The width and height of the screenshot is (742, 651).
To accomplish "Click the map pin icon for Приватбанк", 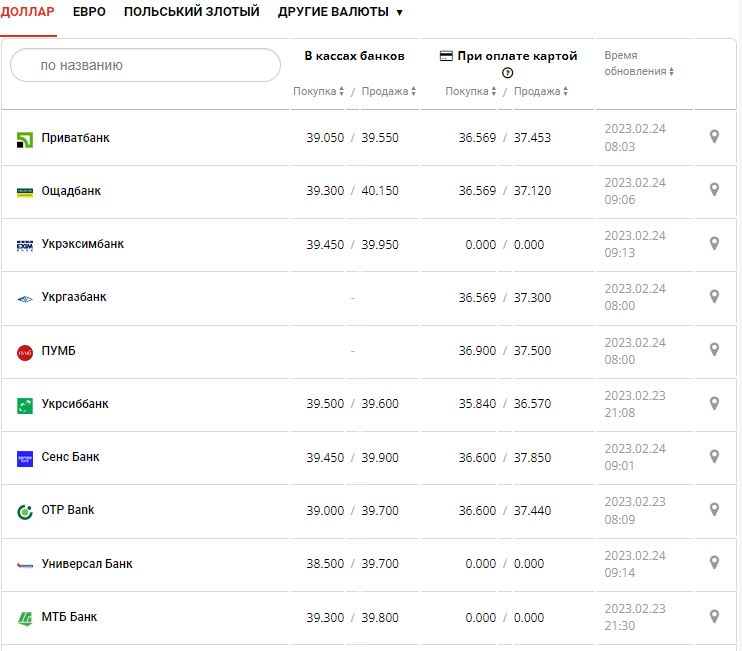I will pos(714,137).
